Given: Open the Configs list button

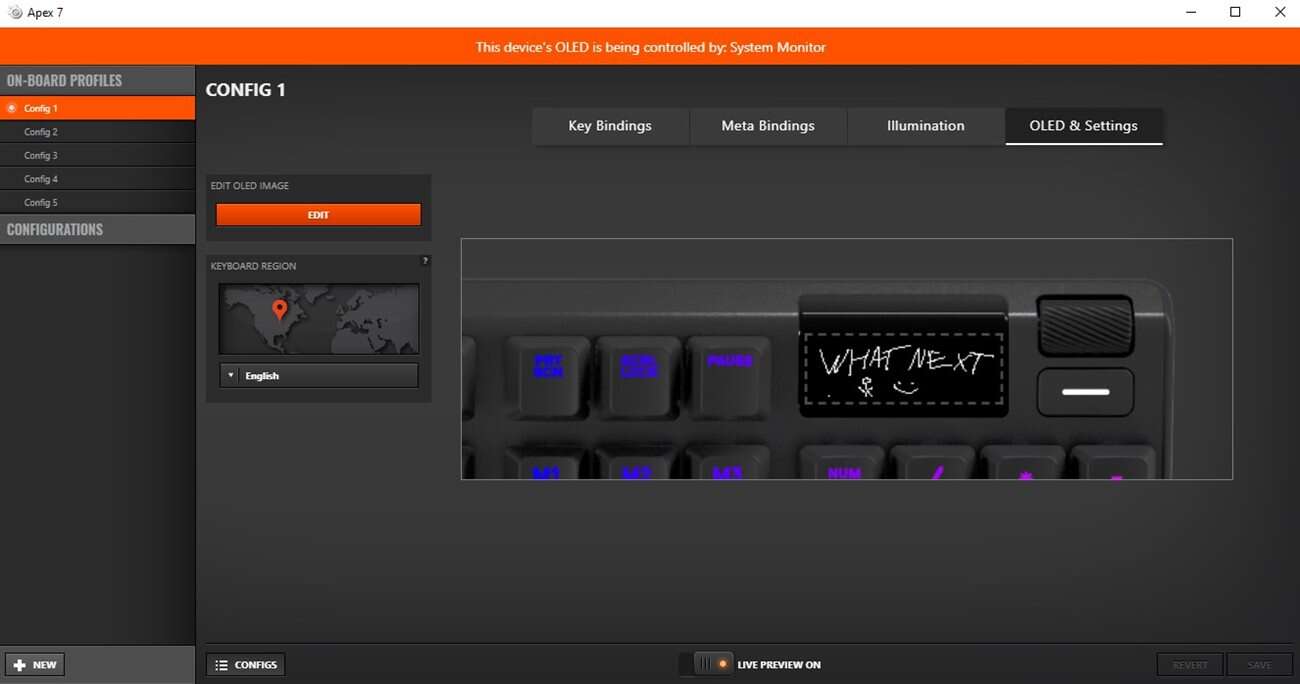Looking at the screenshot, I should [246, 665].
